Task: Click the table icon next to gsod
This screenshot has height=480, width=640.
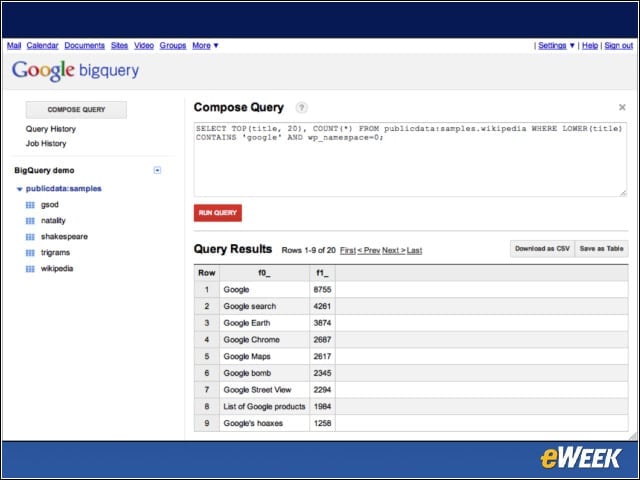Action: tap(30, 205)
